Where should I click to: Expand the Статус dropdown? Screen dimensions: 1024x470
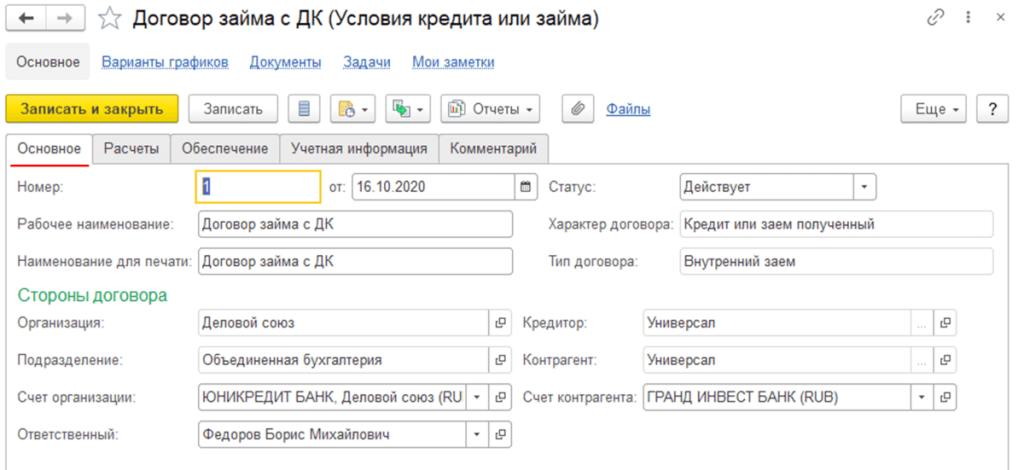pyautogui.click(x=864, y=187)
